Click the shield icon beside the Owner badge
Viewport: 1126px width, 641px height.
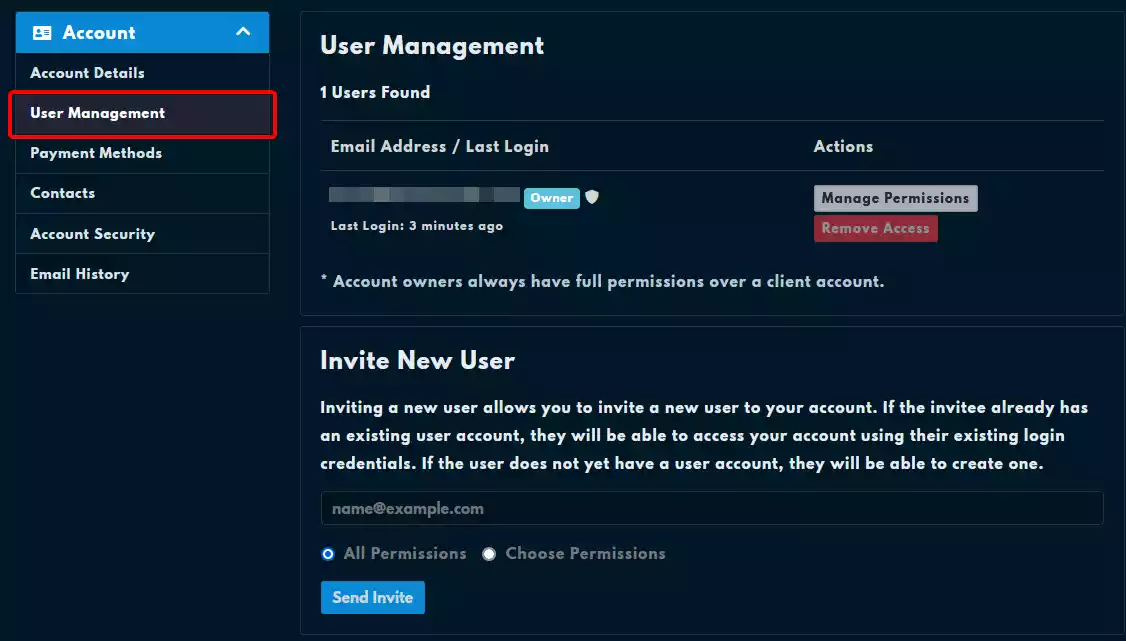(x=592, y=197)
